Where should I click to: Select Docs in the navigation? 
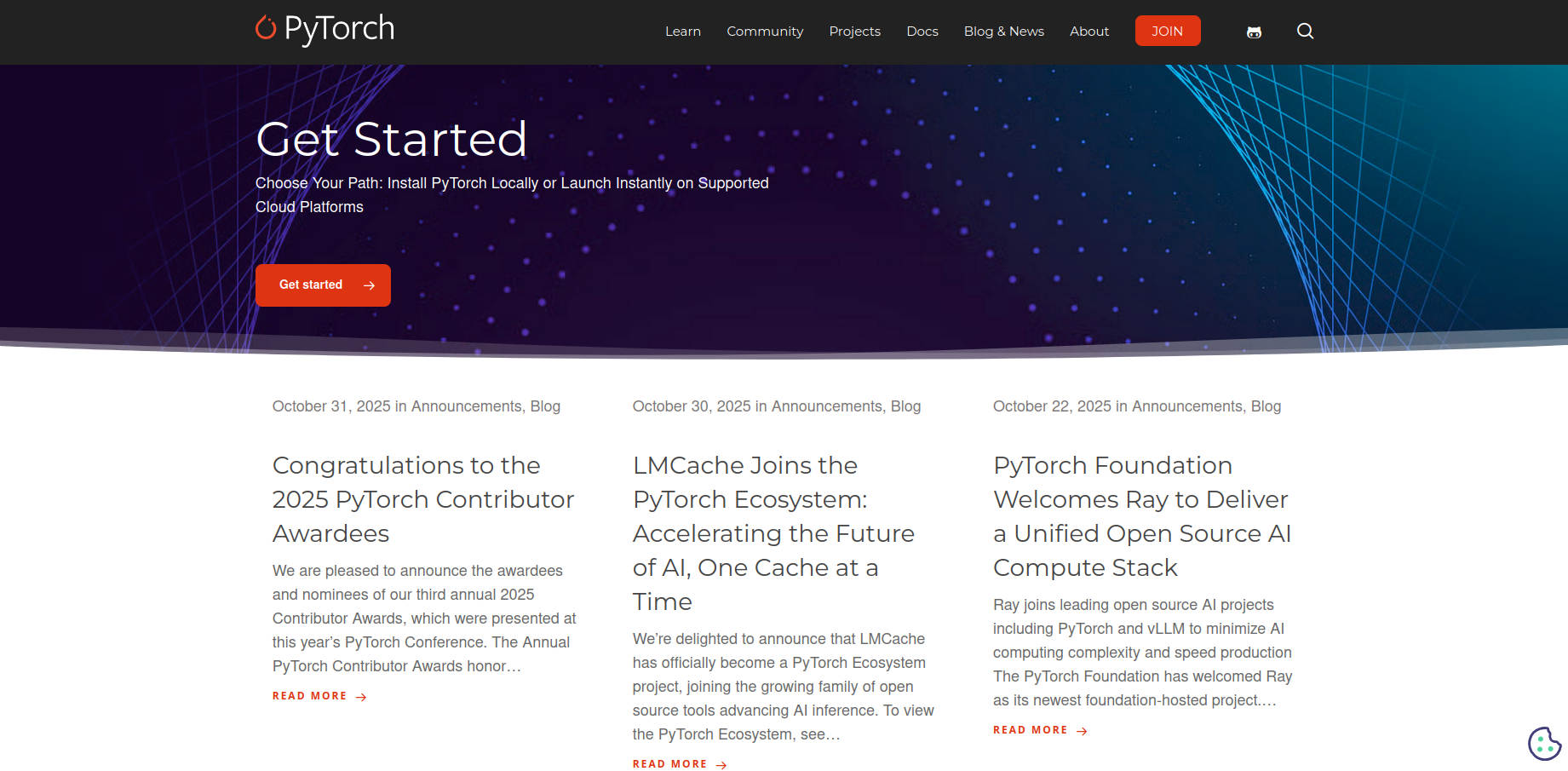[x=922, y=31]
